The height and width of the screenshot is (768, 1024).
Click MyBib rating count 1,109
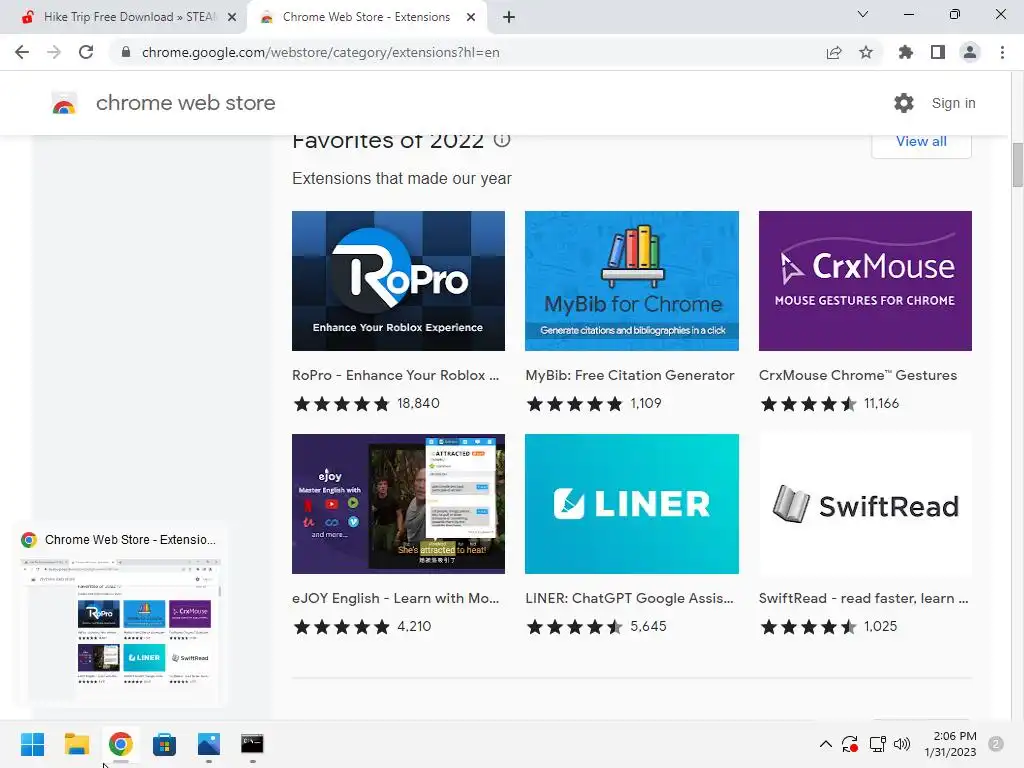click(x=646, y=404)
